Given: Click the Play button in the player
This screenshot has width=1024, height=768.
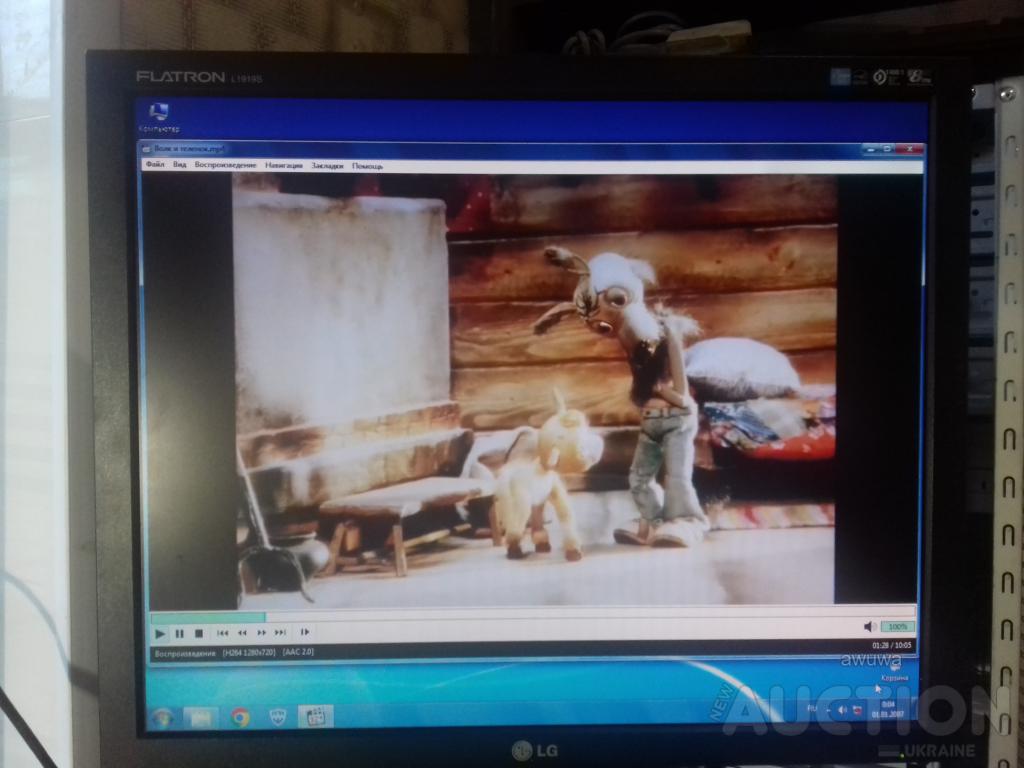Looking at the screenshot, I should click(x=160, y=633).
